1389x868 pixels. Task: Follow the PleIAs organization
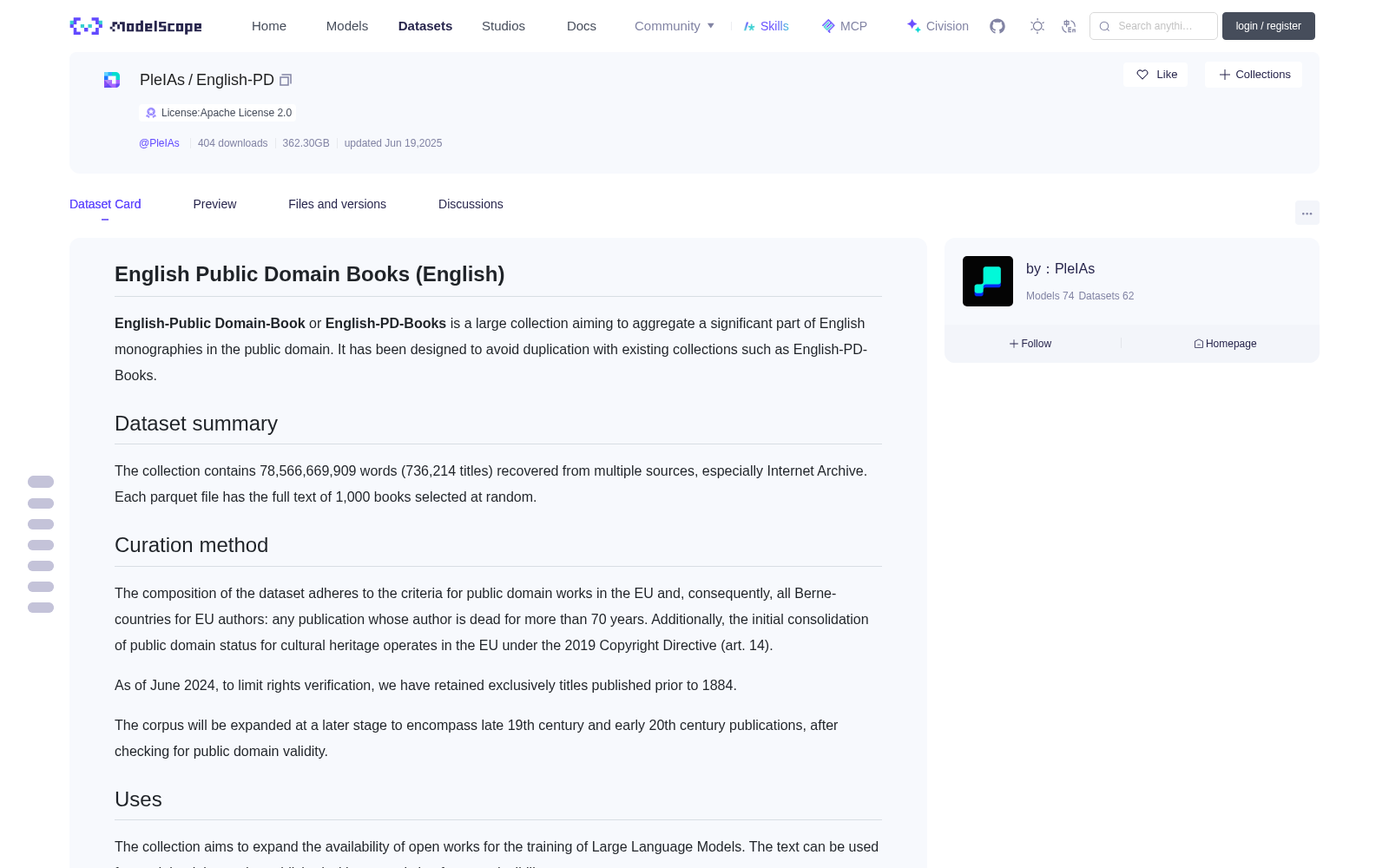tap(1030, 344)
